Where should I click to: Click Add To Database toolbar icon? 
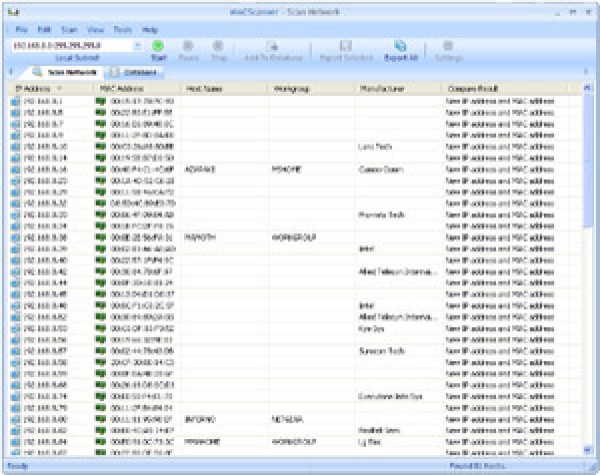272,47
